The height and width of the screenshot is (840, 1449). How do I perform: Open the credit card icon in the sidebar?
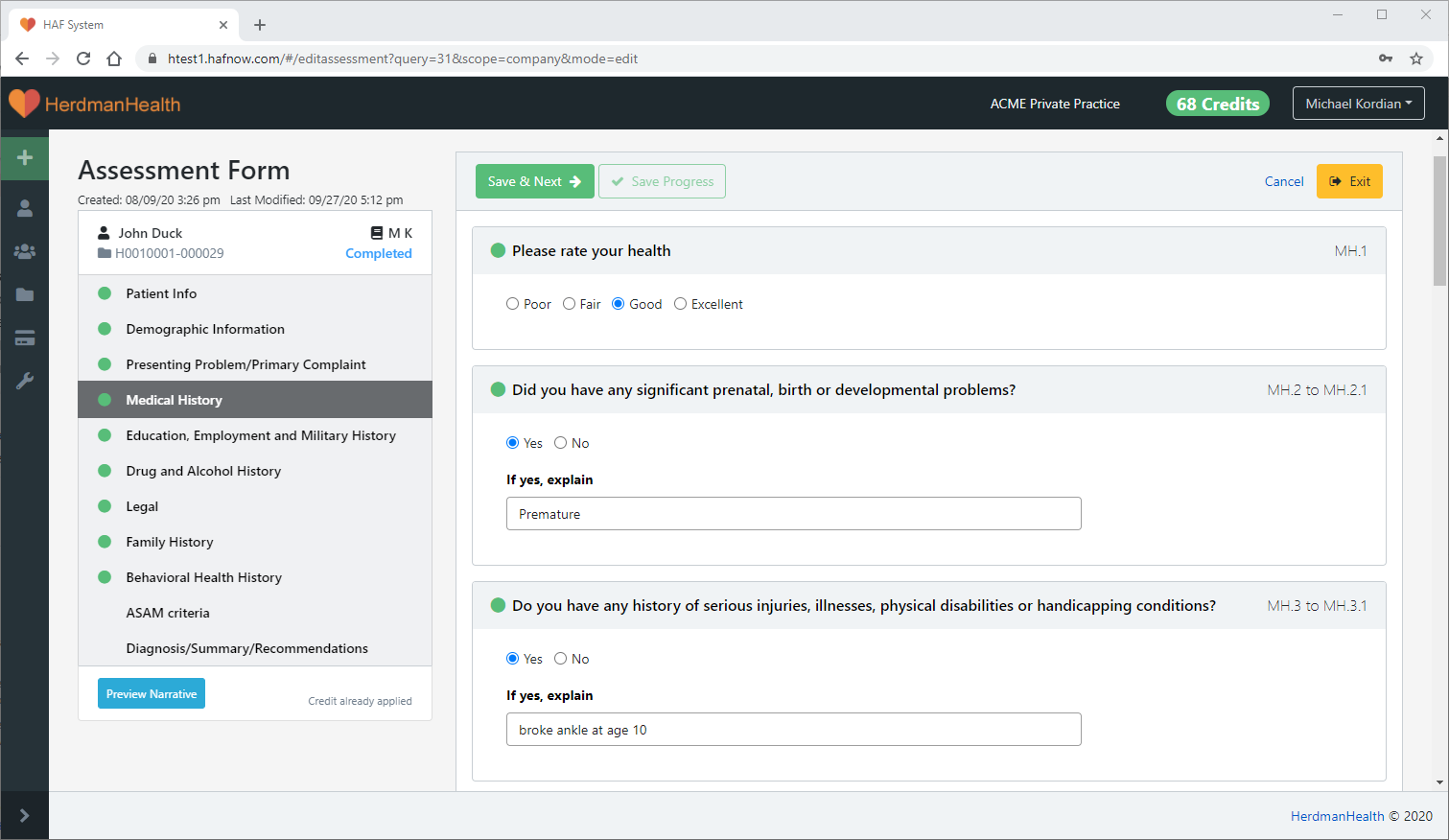(x=25, y=338)
